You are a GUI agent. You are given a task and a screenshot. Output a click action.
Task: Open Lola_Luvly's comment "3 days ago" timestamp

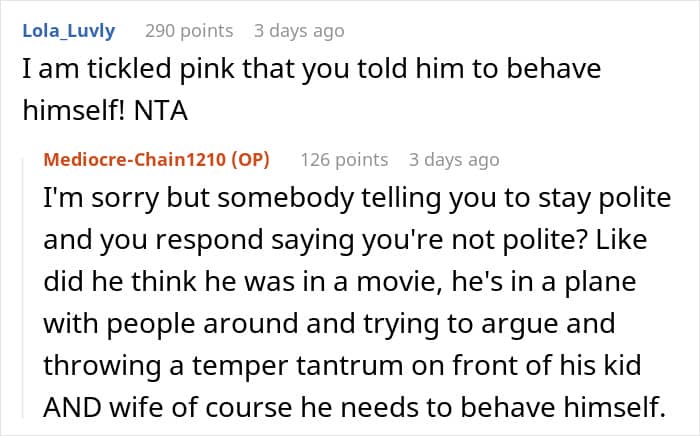298,31
